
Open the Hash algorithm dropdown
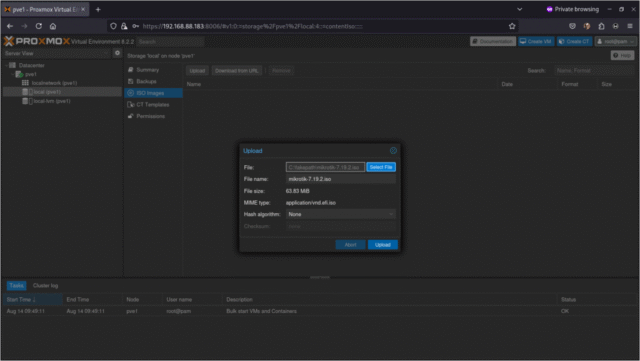[x=340, y=214]
